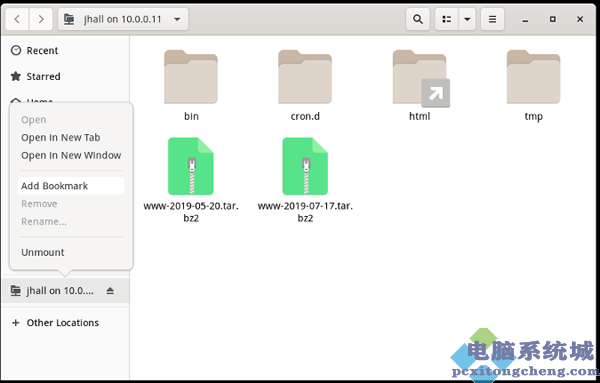Click the www-2019-07-17.tar.bz2 file name
Image resolution: width=600 pixels, height=383 pixels.
305,212
